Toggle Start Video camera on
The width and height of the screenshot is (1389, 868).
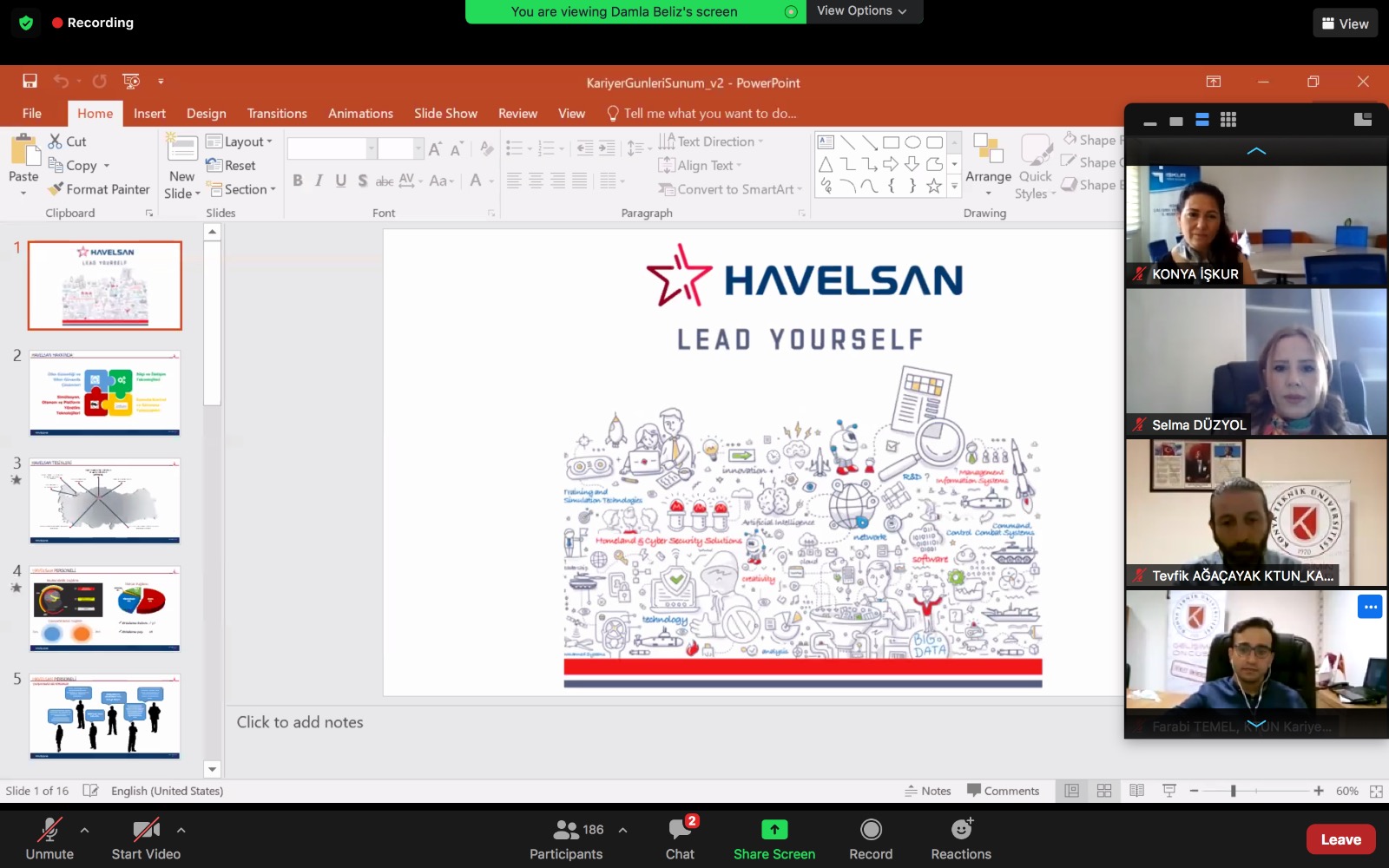(x=145, y=831)
